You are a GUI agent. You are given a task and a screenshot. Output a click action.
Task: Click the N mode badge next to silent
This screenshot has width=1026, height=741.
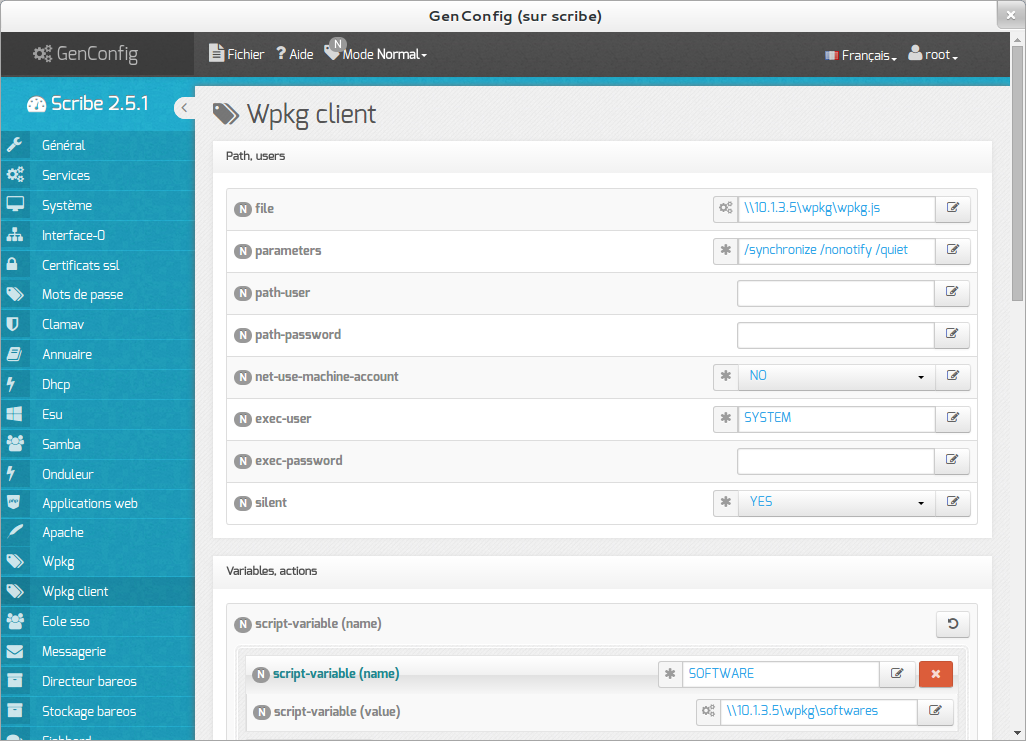click(x=243, y=503)
